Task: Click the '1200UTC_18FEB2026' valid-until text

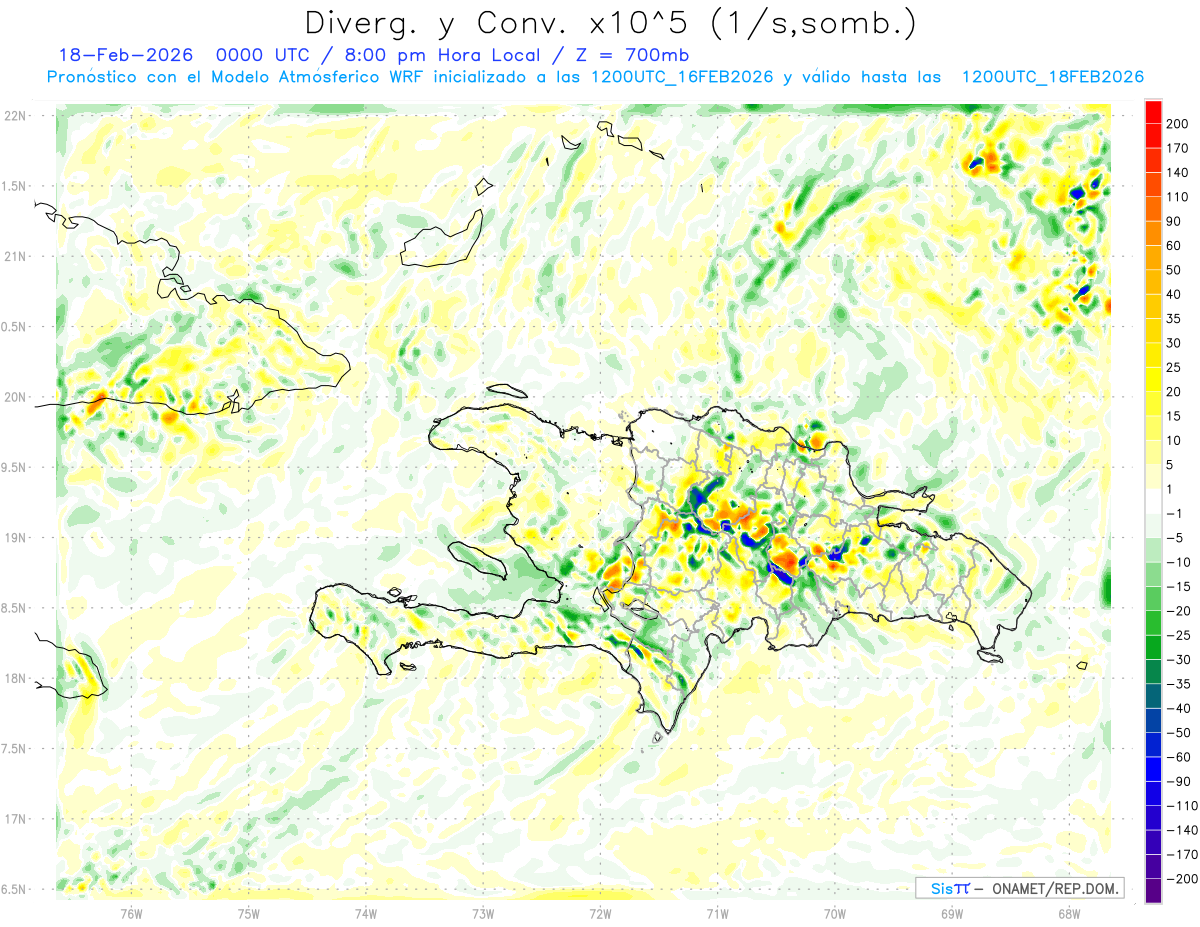Action: (1052, 77)
